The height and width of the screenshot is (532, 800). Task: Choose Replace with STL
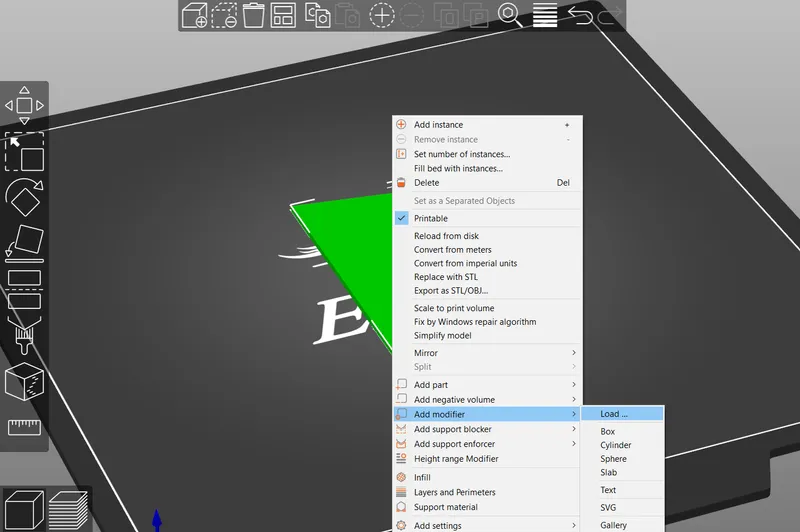click(x=487, y=277)
